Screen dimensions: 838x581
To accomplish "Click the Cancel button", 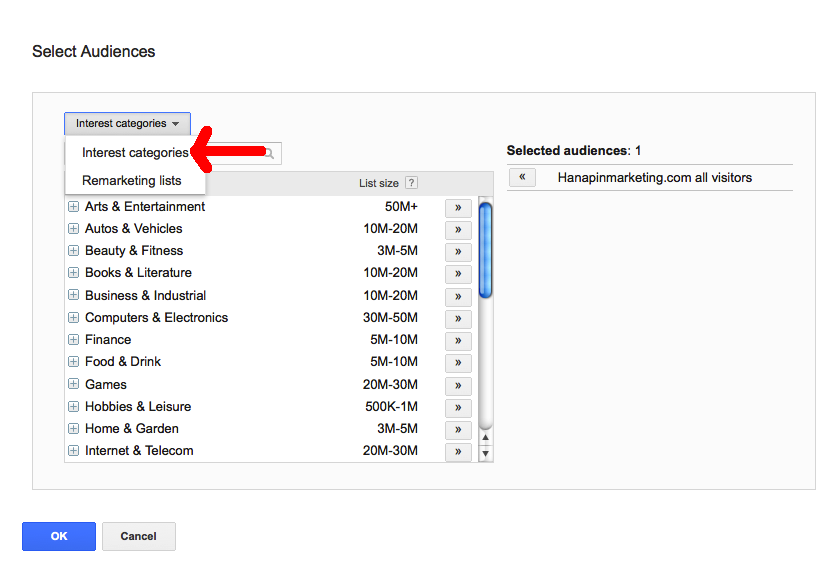I will pos(138,536).
